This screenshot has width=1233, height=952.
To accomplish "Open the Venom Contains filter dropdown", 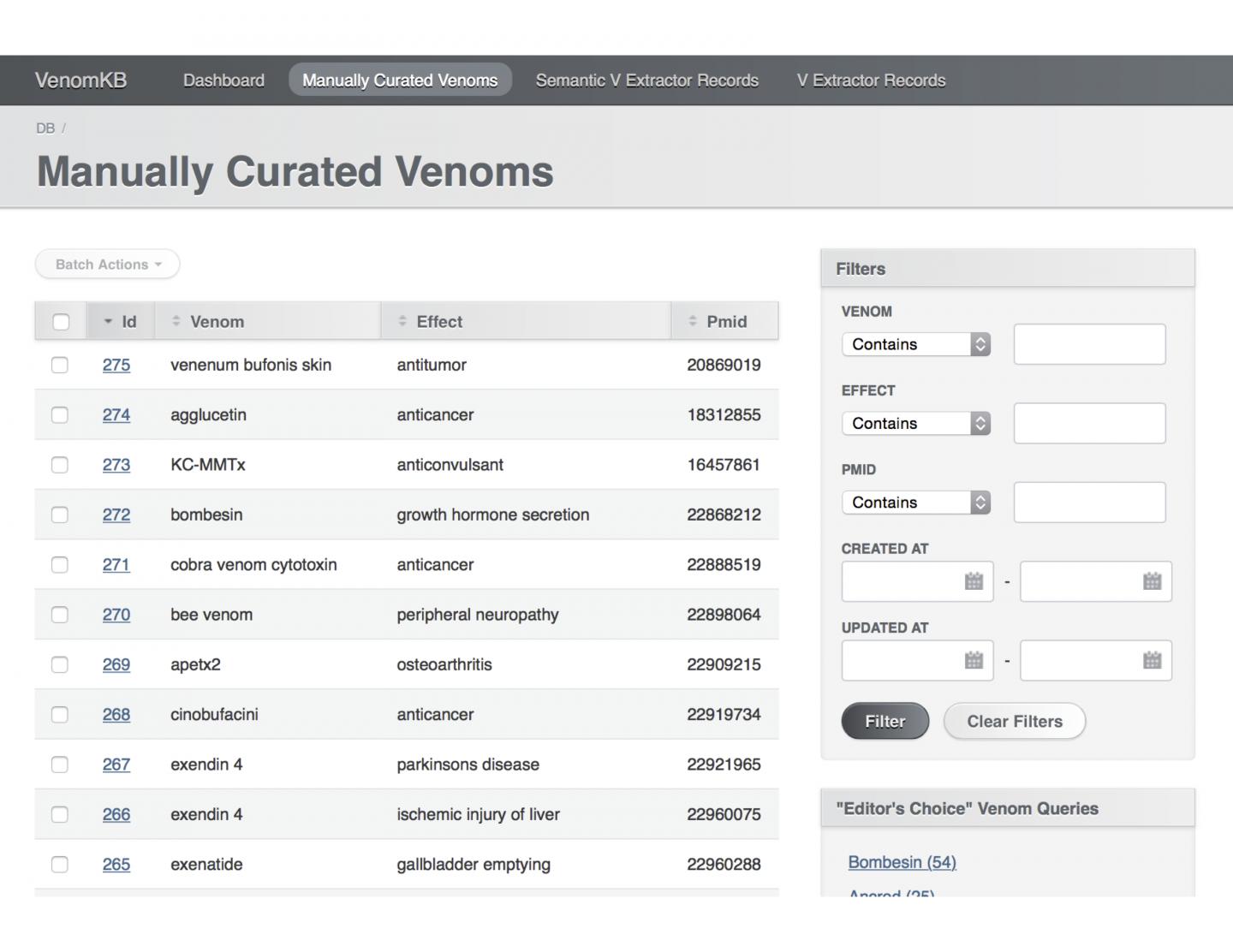I will [x=915, y=344].
